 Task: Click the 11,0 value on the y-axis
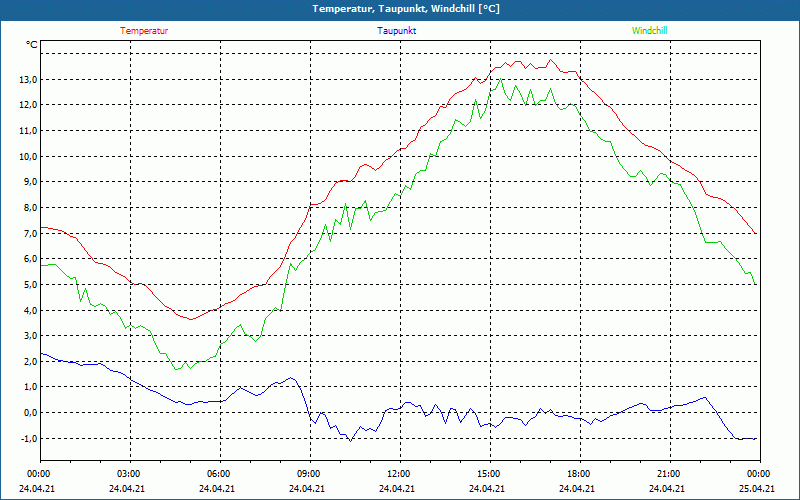28,131
